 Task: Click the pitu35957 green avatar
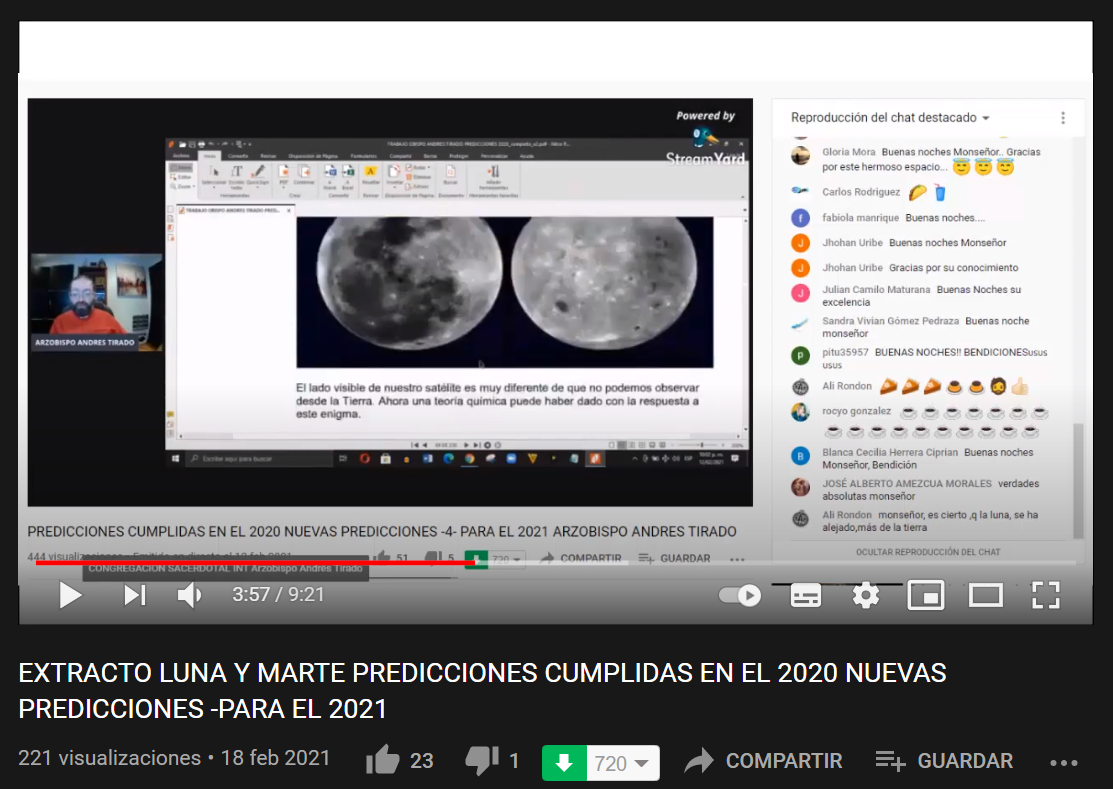[801, 356]
